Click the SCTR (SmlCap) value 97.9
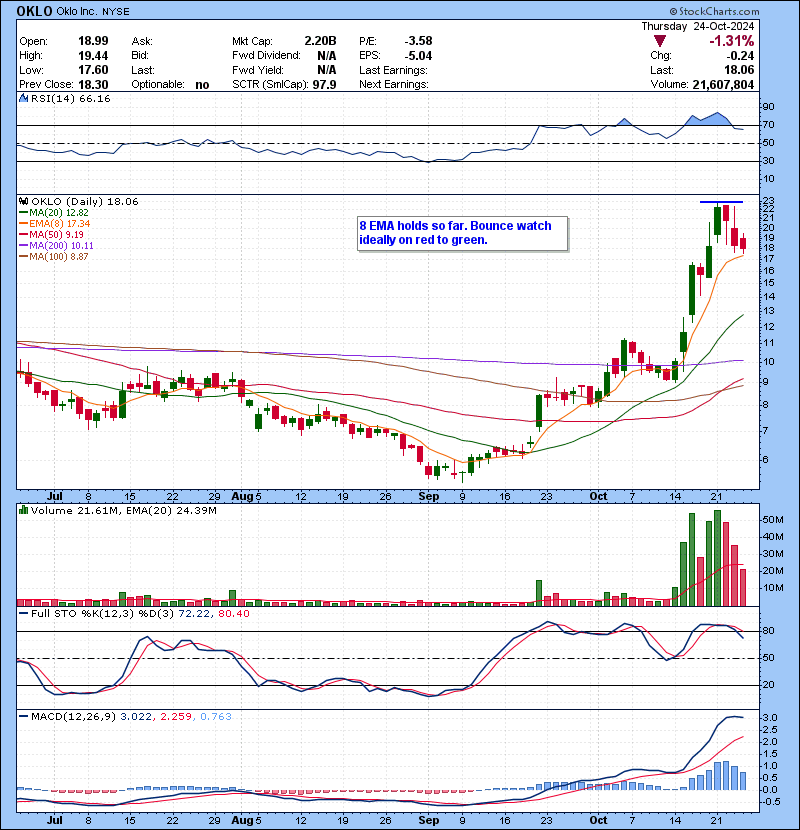Screen dimensions: 800x830 point(325,85)
